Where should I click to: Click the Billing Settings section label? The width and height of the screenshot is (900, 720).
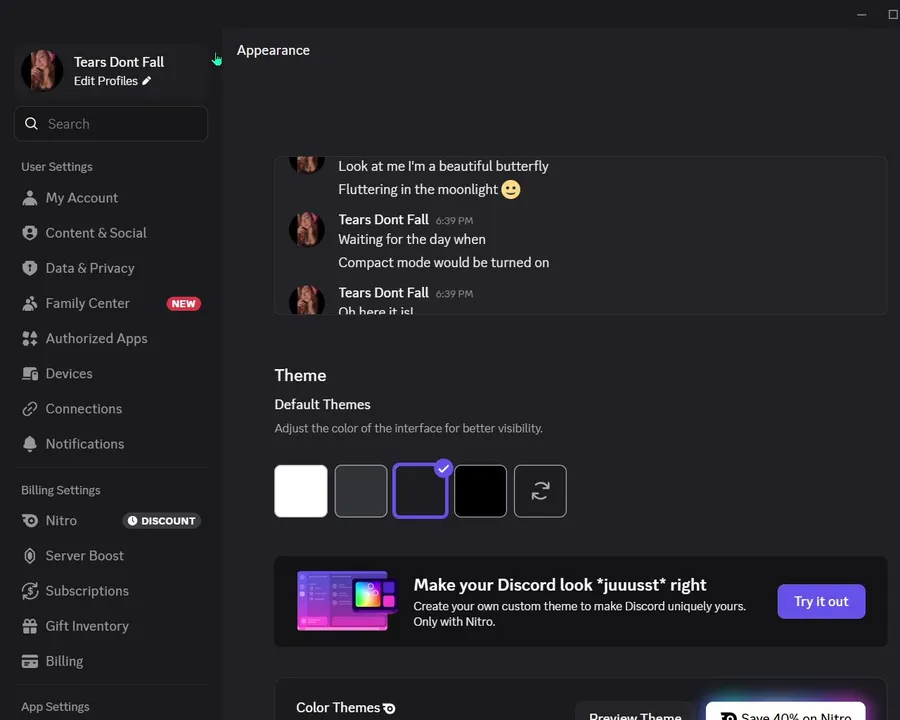(61, 490)
